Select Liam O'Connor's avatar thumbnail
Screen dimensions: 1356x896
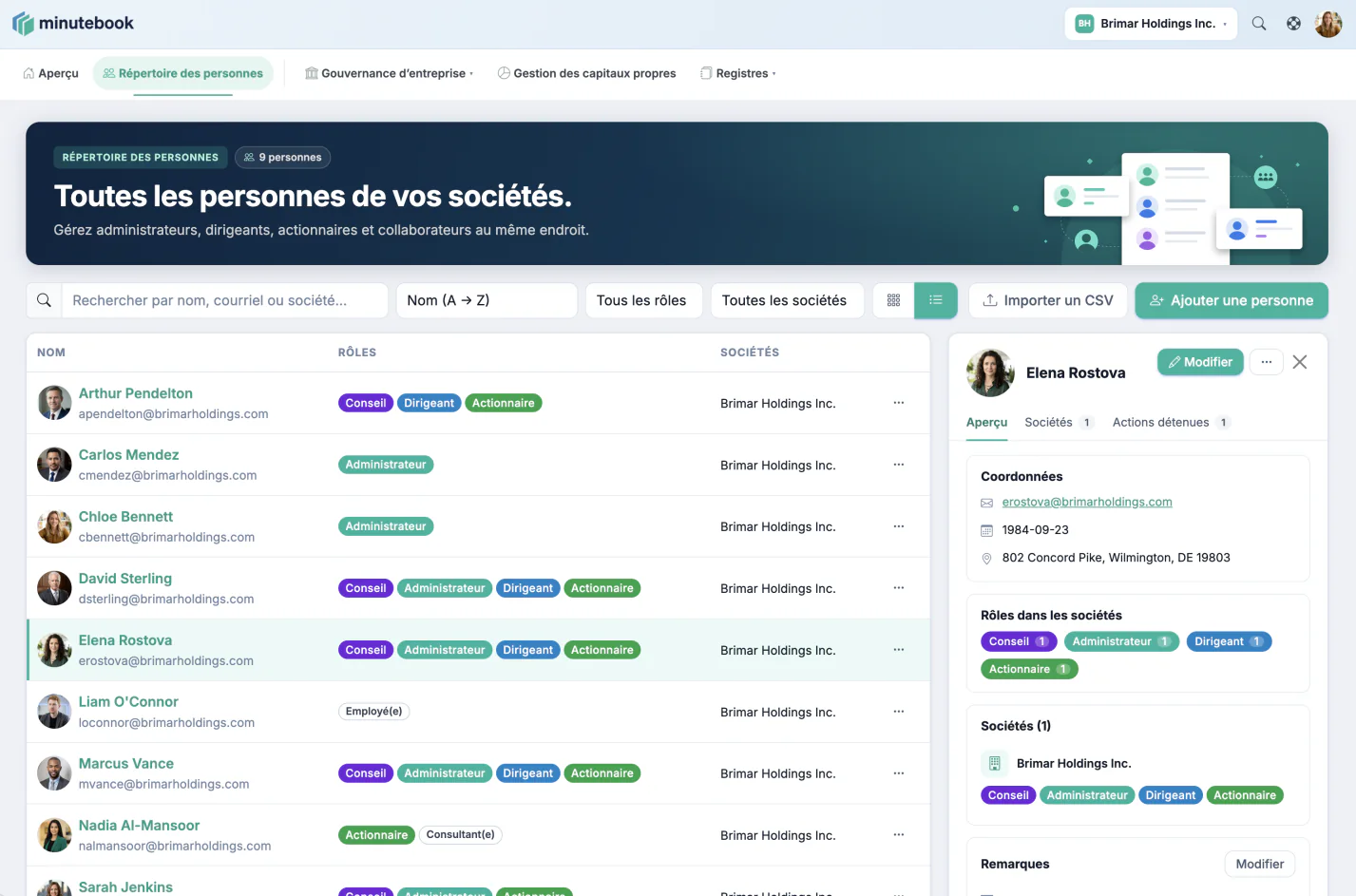[x=54, y=712]
